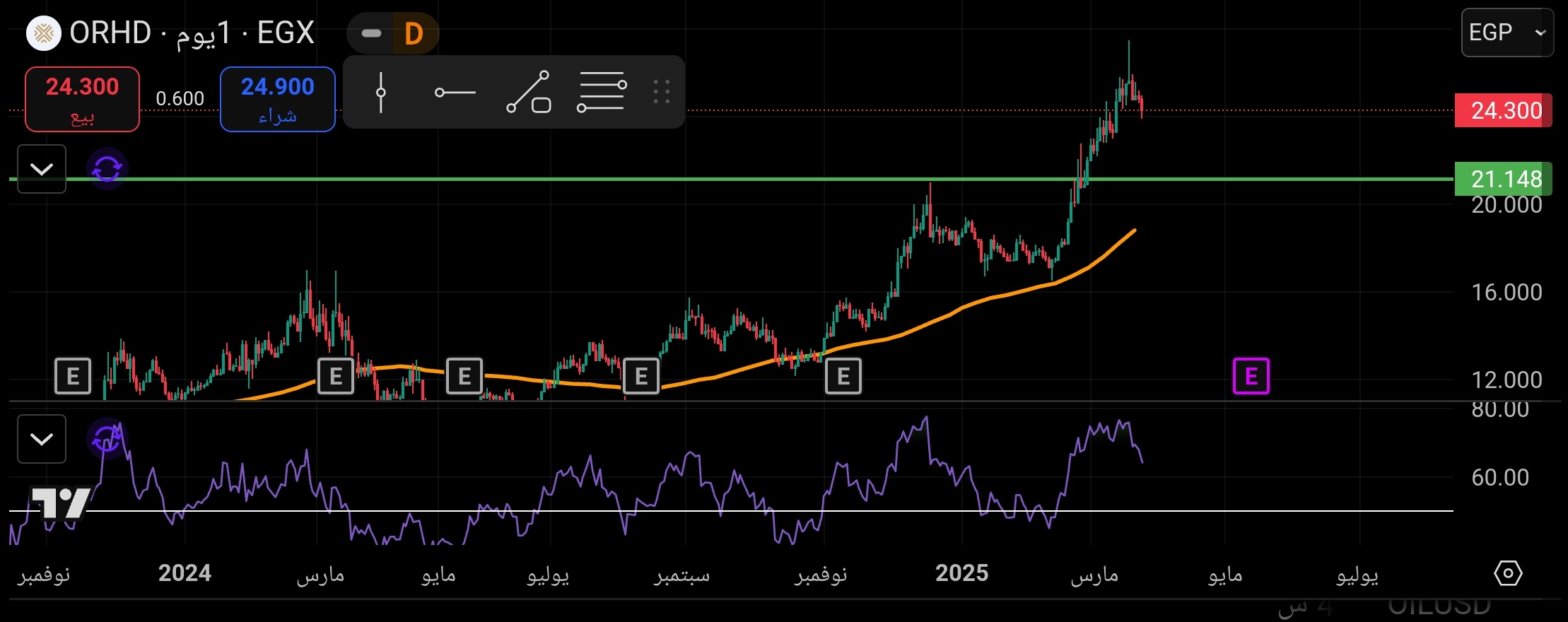Open the purple future earnings marker
Viewport: 1568px width, 622px height.
pos(1251,376)
